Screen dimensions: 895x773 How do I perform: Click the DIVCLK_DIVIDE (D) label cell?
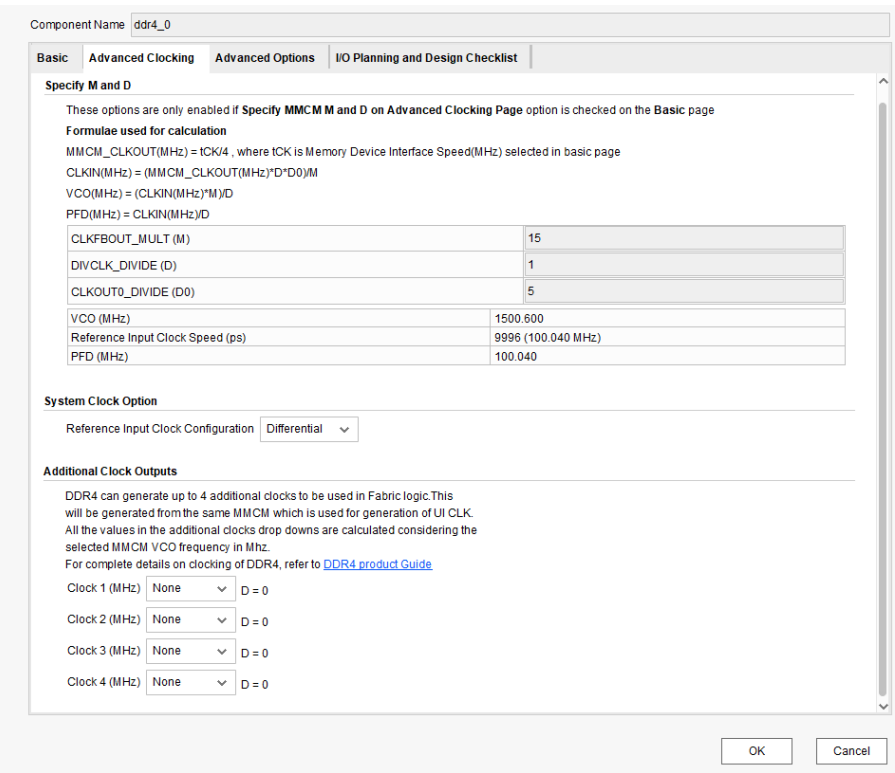295,265
